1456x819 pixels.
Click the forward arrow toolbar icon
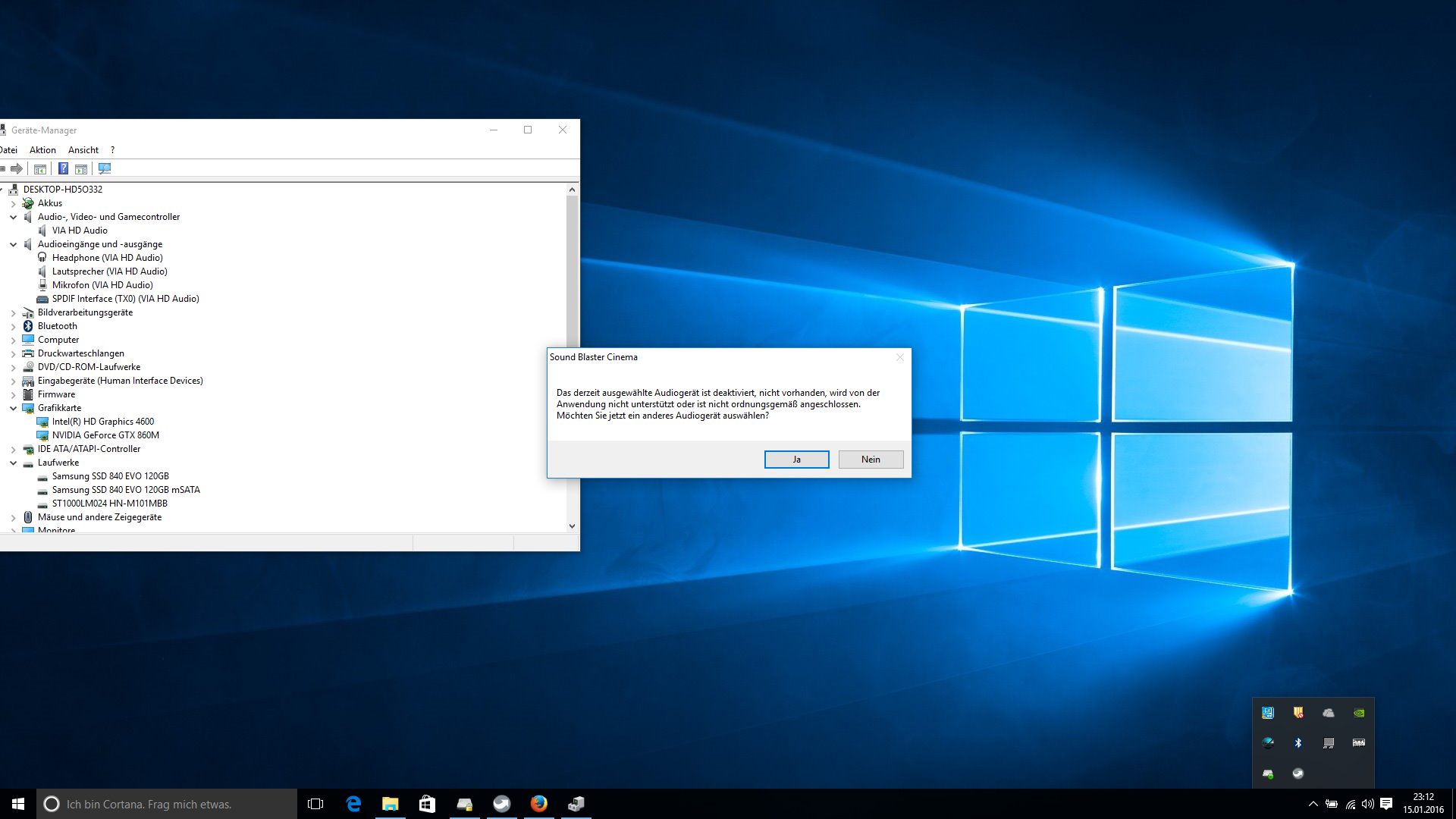tap(17, 168)
